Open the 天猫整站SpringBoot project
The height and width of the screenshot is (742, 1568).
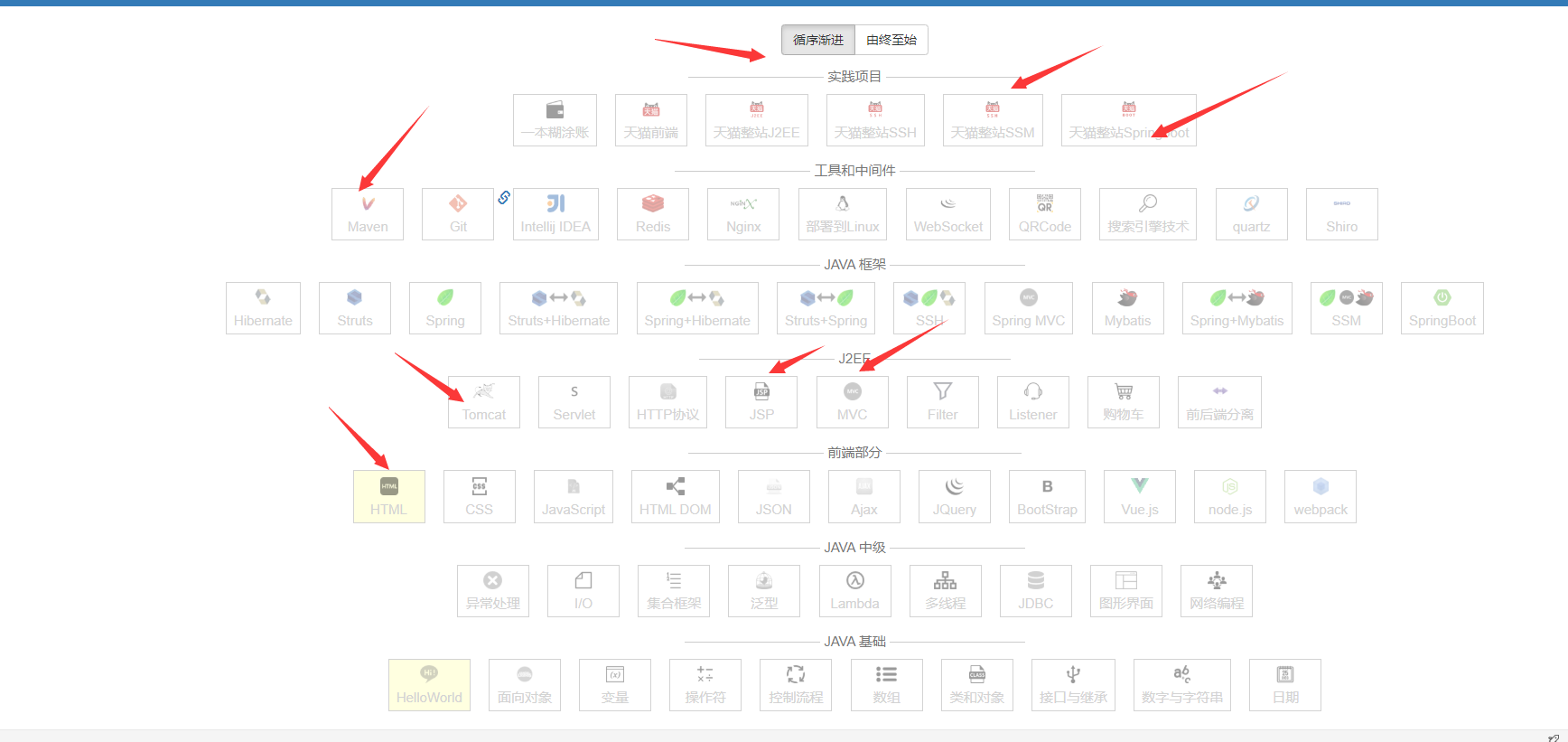[x=1129, y=120]
